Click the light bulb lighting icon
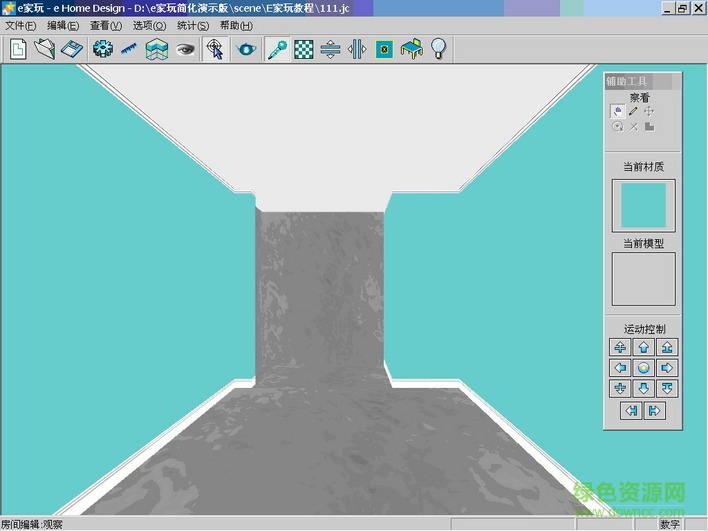This screenshot has height=531, width=708. click(x=438, y=49)
